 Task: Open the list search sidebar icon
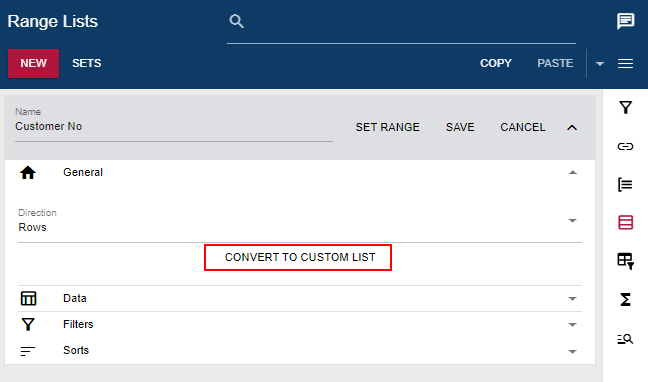tap(625, 339)
